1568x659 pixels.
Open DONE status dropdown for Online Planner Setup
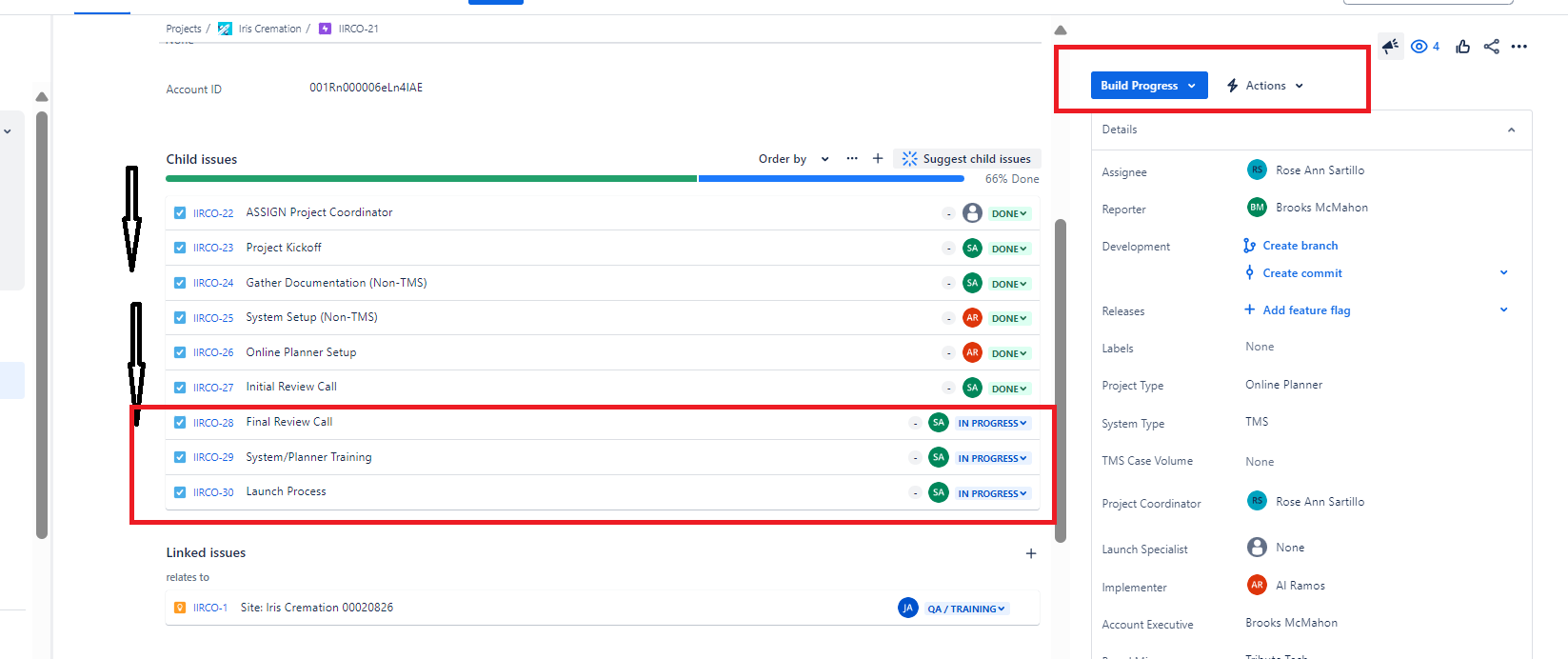tap(1009, 353)
